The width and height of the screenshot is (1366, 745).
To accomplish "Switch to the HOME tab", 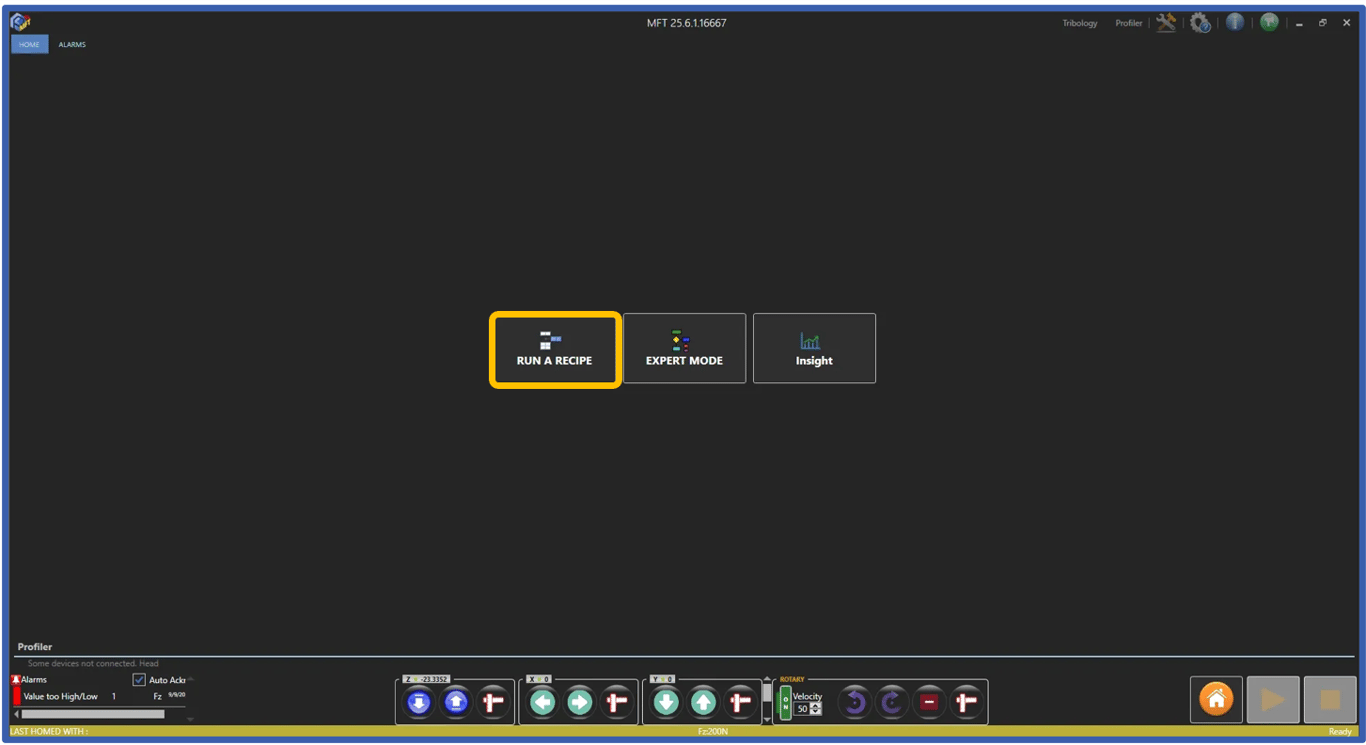I will [29, 44].
